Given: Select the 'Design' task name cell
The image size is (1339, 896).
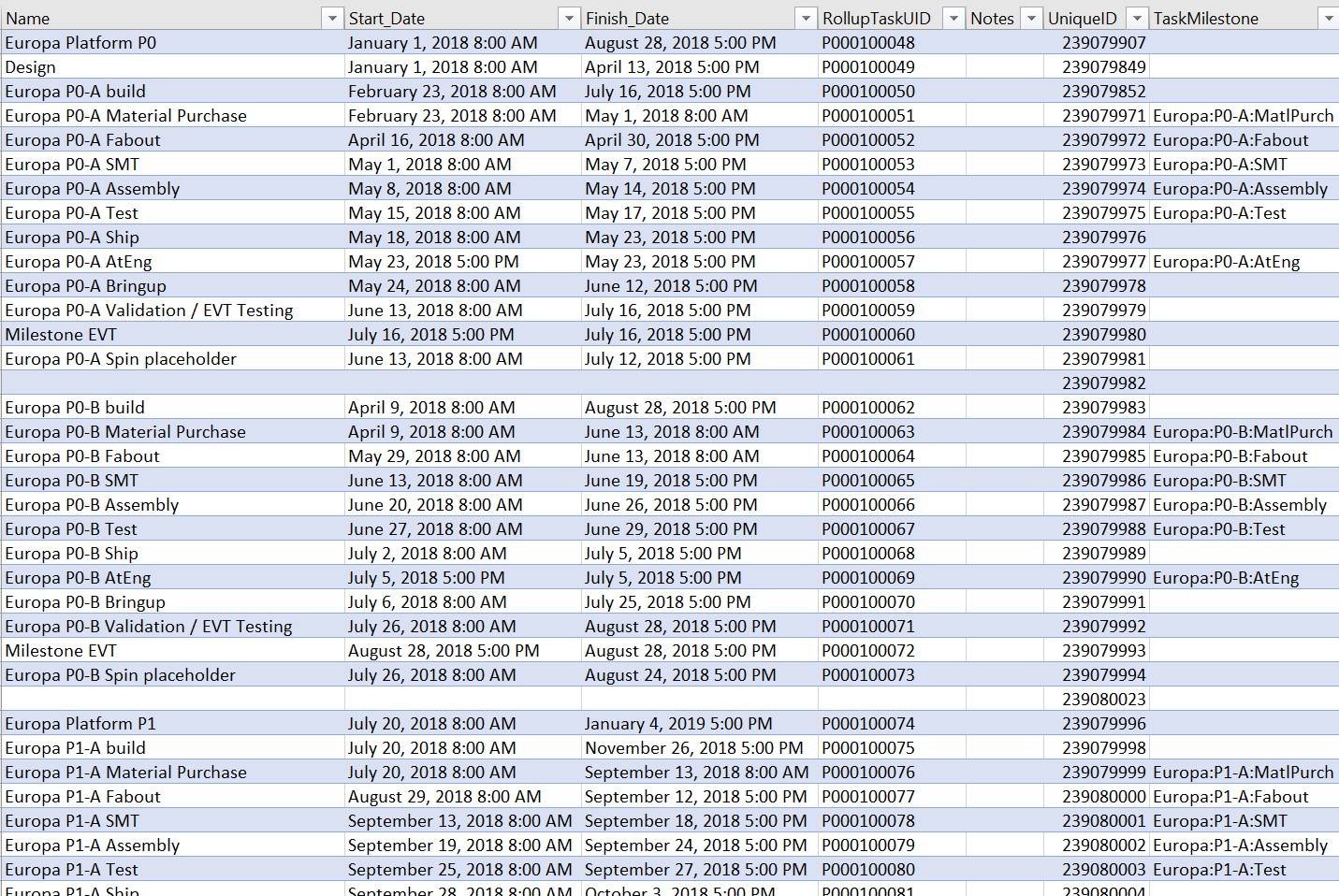Looking at the screenshot, I should point(173,66).
